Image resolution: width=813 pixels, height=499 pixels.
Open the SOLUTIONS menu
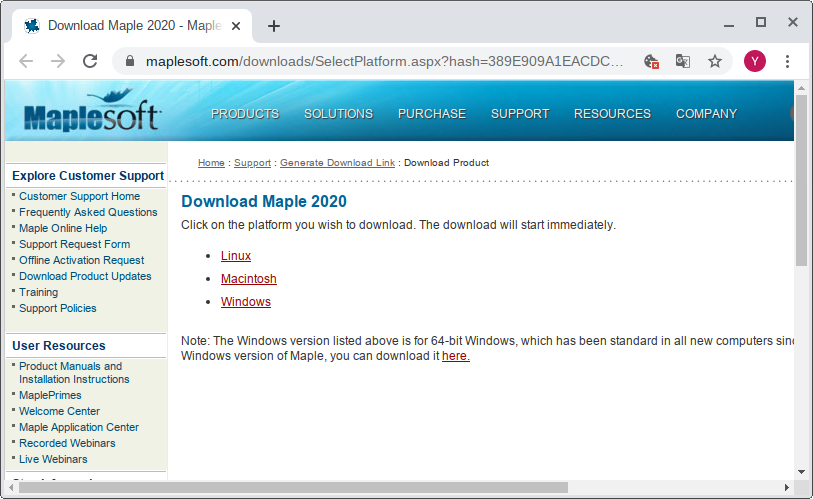coord(339,114)
